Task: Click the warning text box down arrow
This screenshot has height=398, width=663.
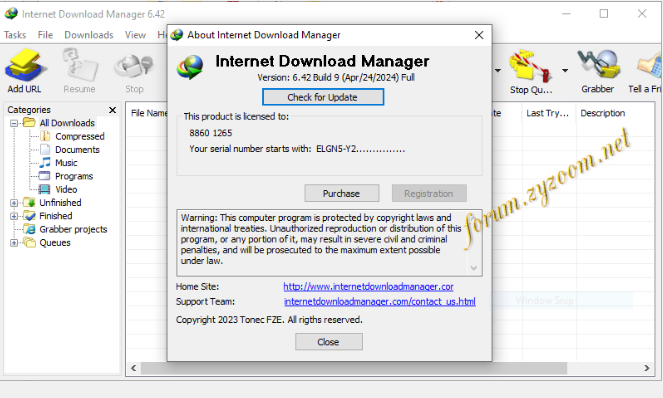Action: (474, 268)
